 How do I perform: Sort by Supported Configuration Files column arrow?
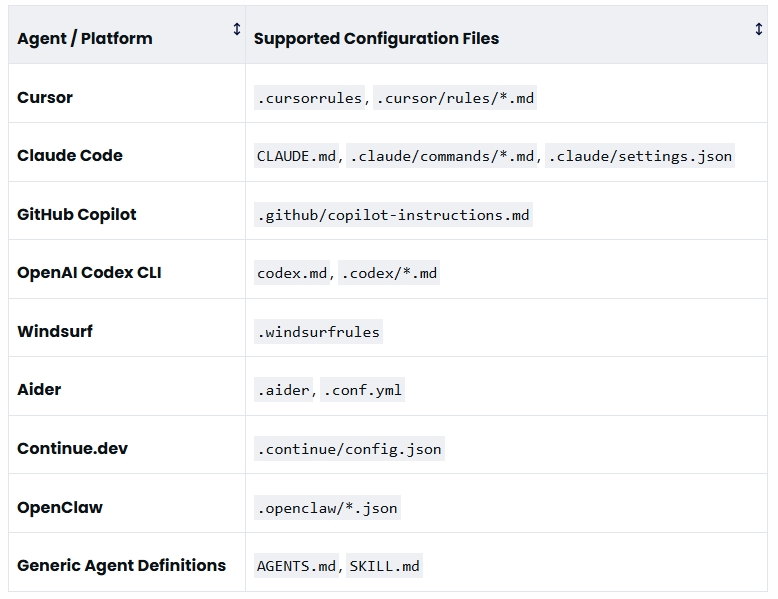[x=758, y=29]
